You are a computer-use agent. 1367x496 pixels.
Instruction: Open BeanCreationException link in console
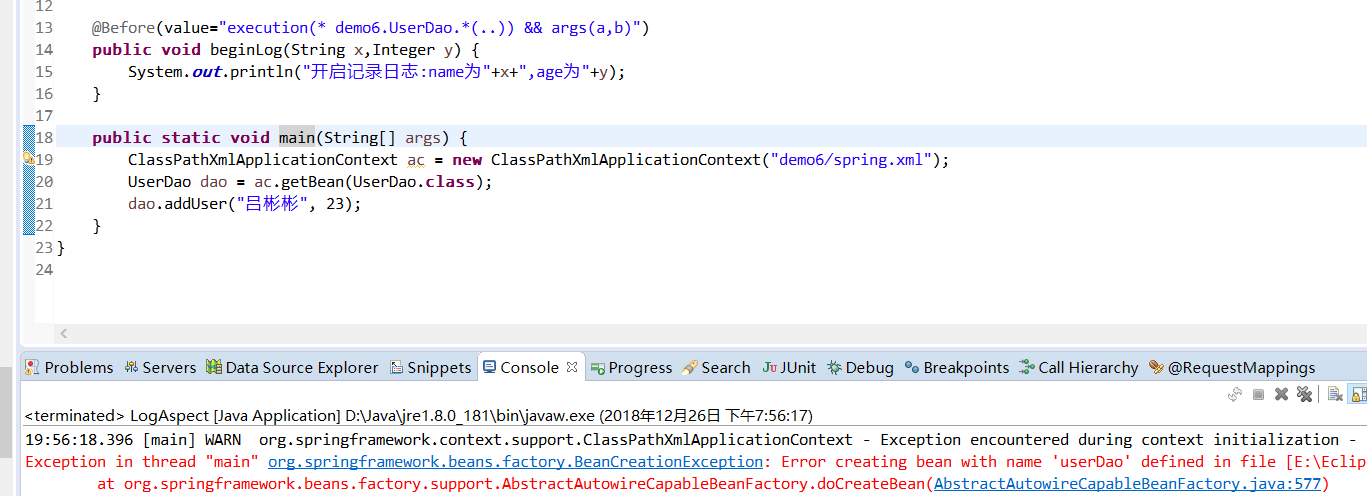point(515,461)
